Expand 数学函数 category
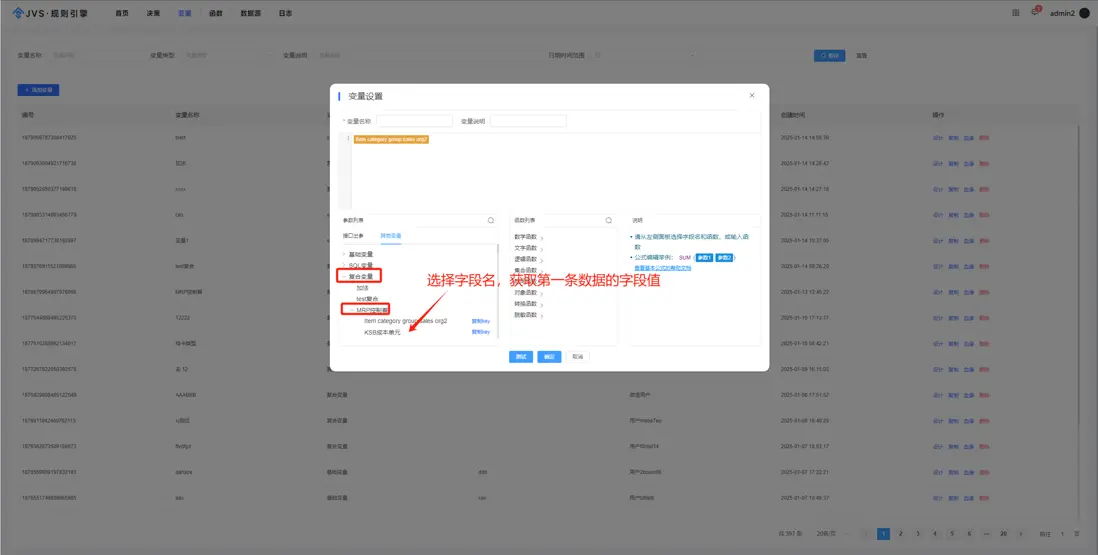 click(529, 237)
